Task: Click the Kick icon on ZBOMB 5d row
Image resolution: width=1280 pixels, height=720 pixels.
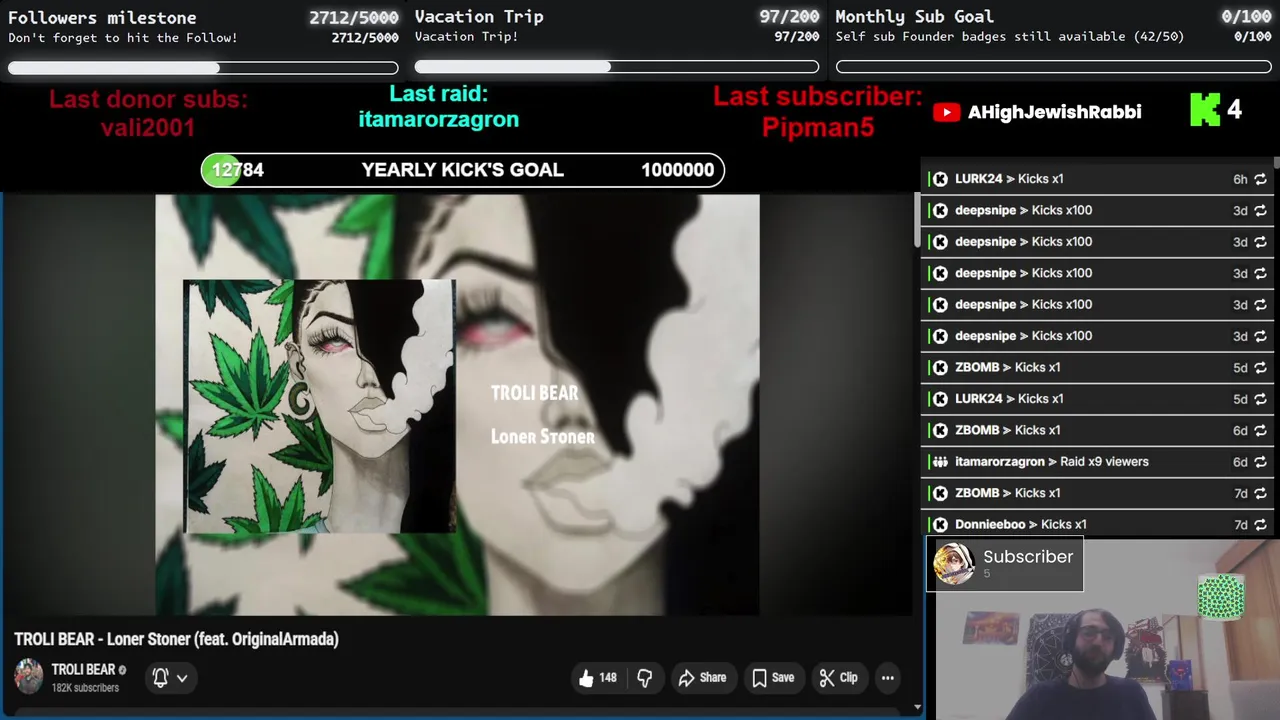Action: click(940, 367)
